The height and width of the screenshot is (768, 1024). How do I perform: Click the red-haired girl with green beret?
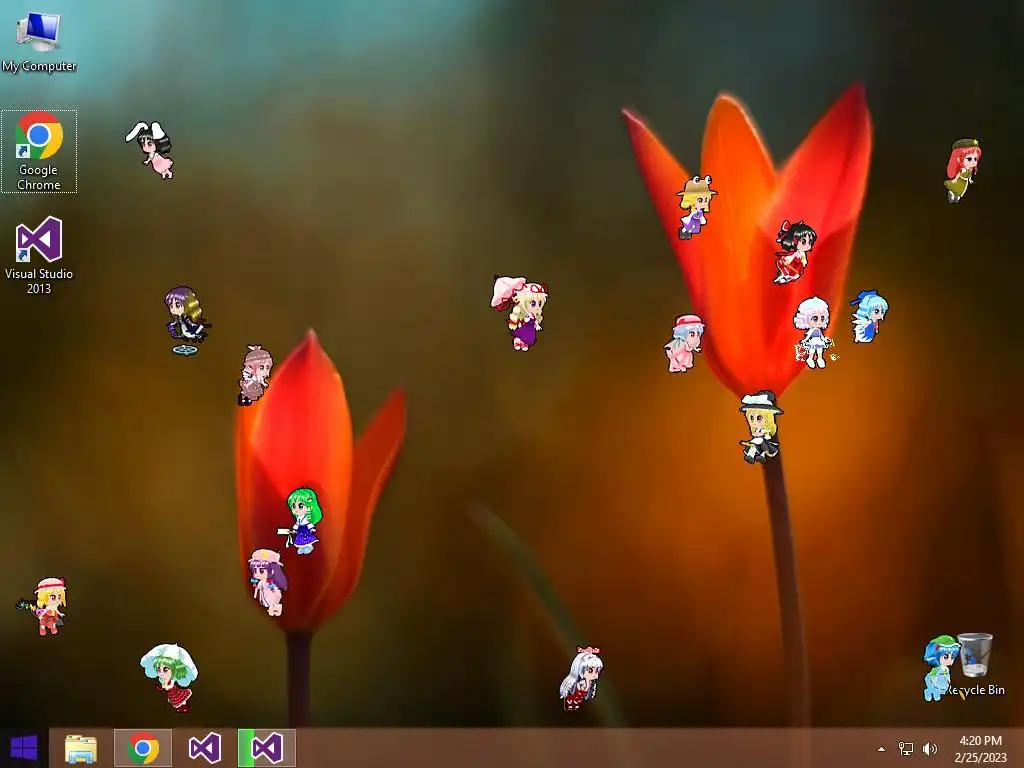point(963,170)
